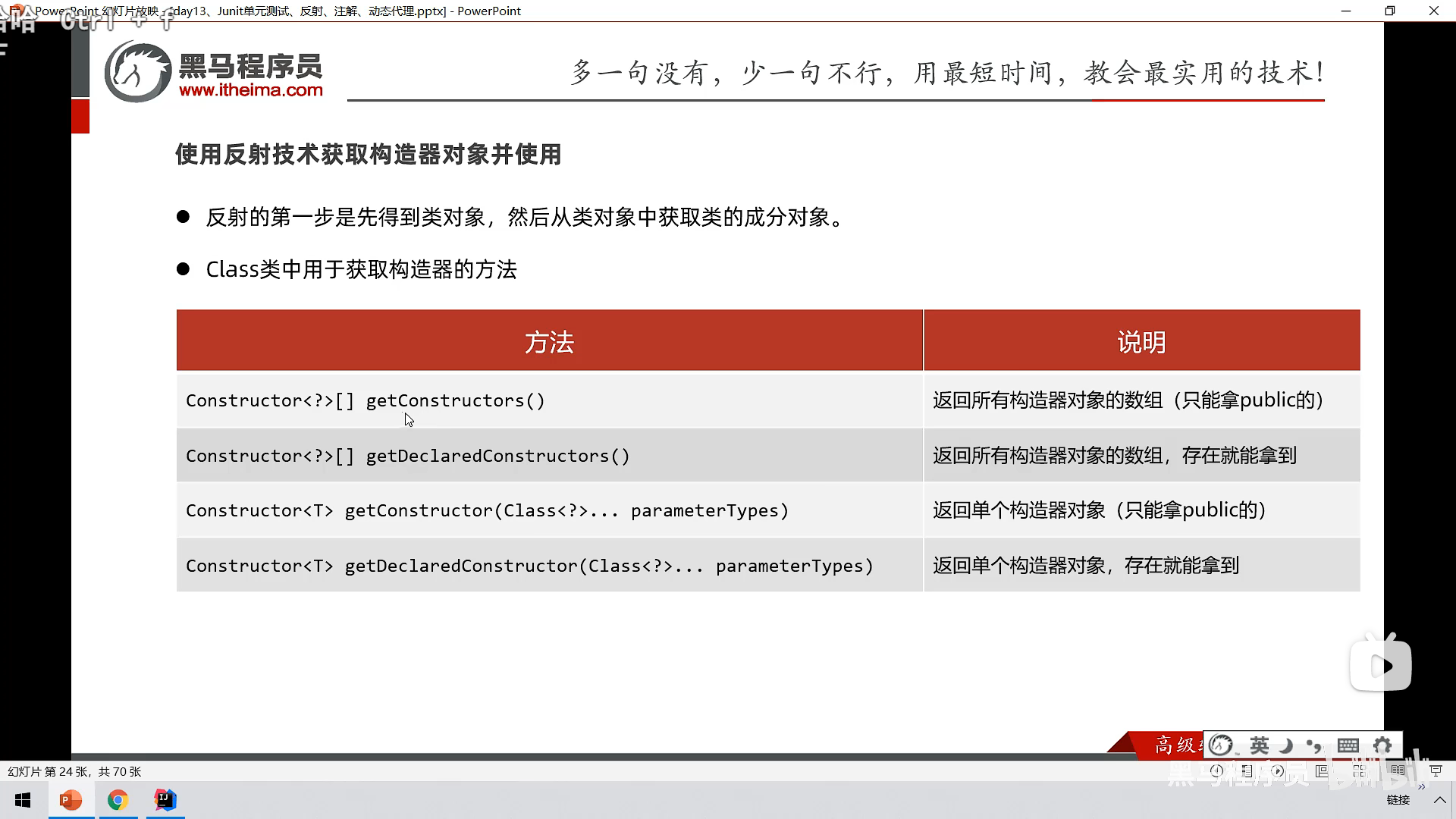Viewport: 1456px width, 819px height.
Task: Open IME settings gear icon
Action: (1382, 745)
